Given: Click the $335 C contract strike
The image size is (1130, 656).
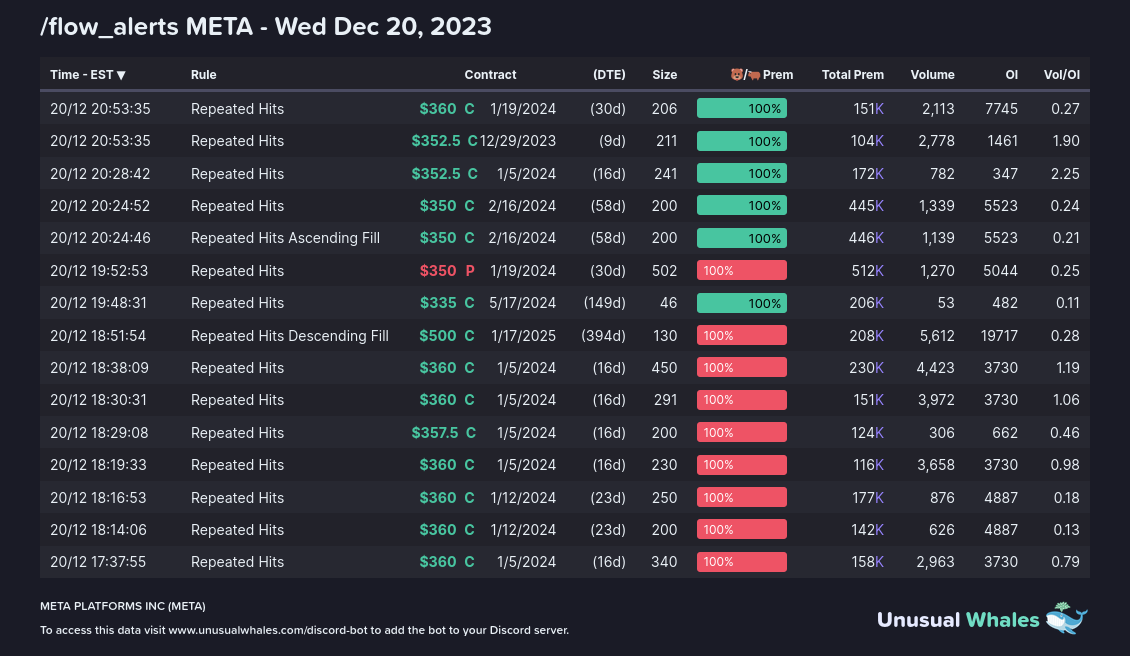Looking at the screenshot, I should (x=447, y=303).
